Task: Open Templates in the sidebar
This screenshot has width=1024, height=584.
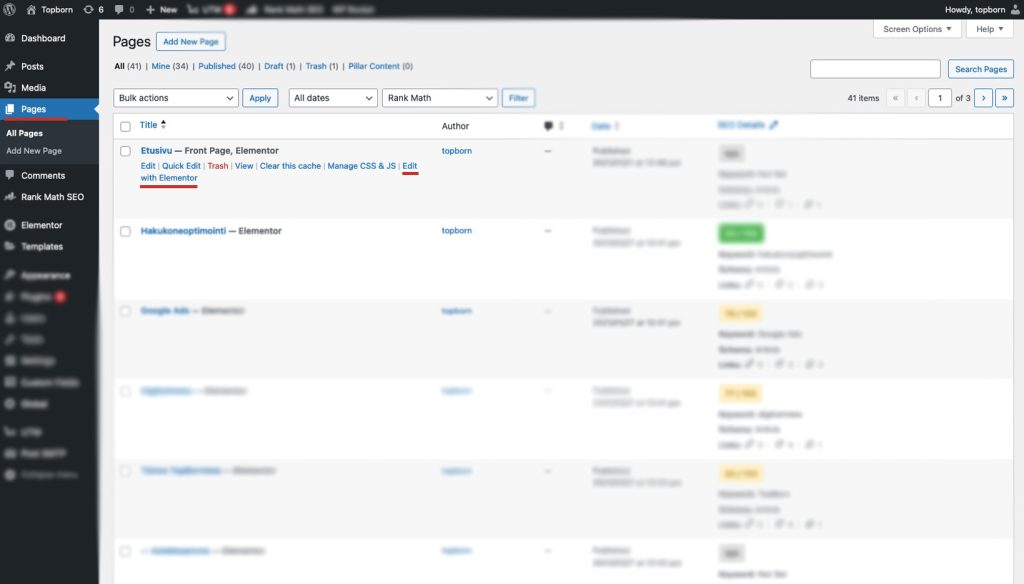Action: (42, 246)
